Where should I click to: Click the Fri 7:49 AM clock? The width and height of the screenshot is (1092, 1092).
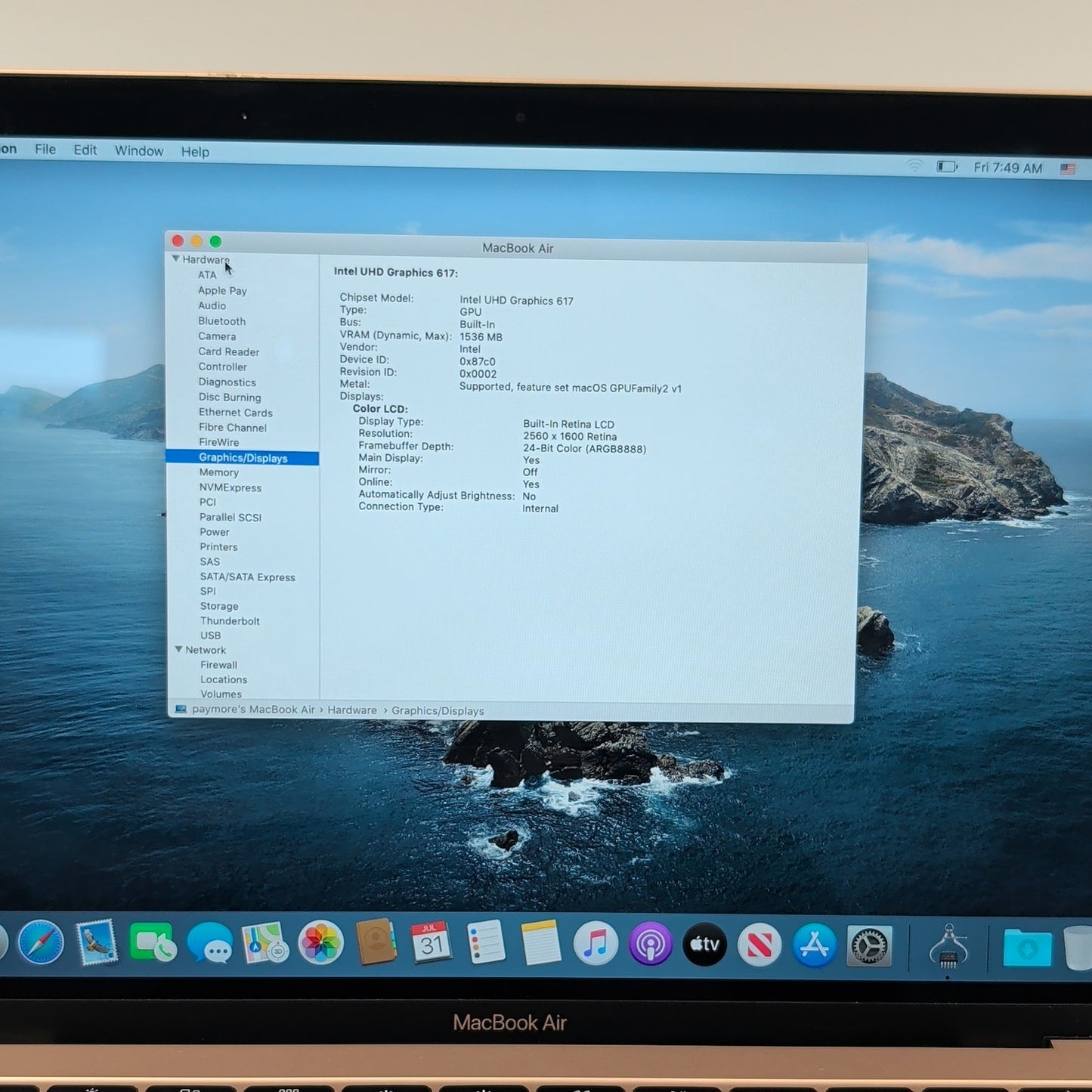1007,168
